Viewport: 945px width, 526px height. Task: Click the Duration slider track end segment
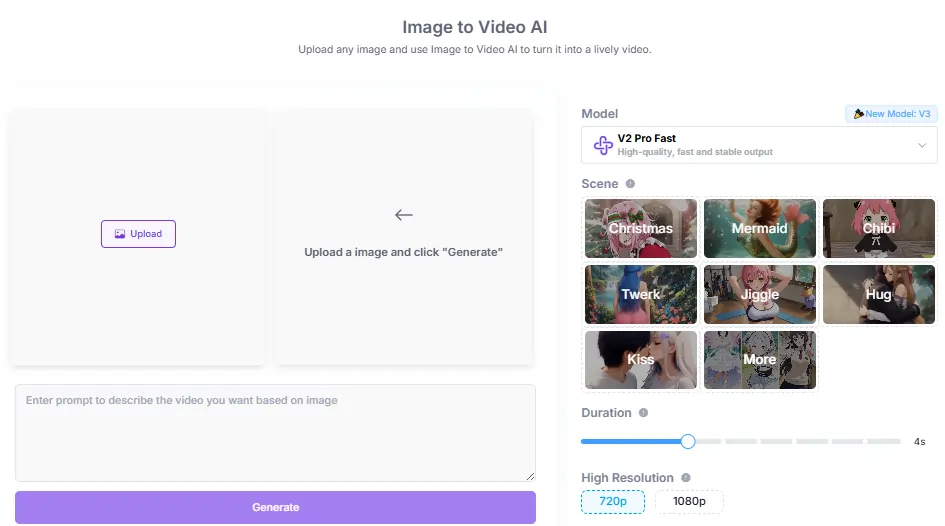884,442
